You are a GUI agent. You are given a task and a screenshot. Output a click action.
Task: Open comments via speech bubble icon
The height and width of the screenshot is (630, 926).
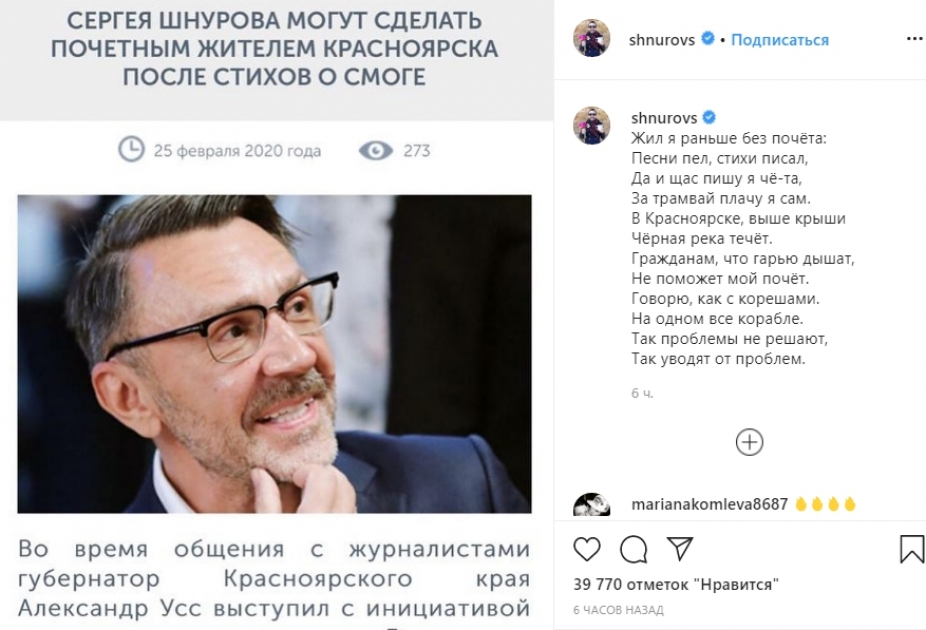coord(633,549)
